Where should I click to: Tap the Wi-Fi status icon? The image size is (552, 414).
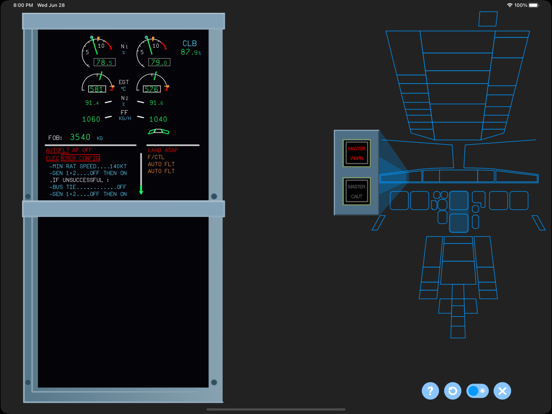[x=509, y=5]
